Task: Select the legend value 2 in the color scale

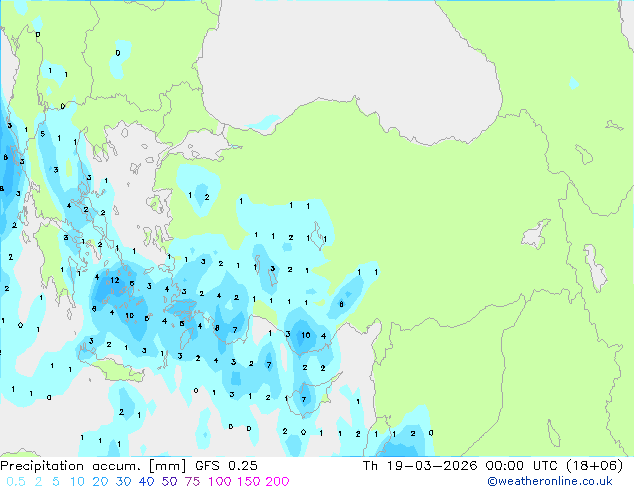Action: pos(38,482)
